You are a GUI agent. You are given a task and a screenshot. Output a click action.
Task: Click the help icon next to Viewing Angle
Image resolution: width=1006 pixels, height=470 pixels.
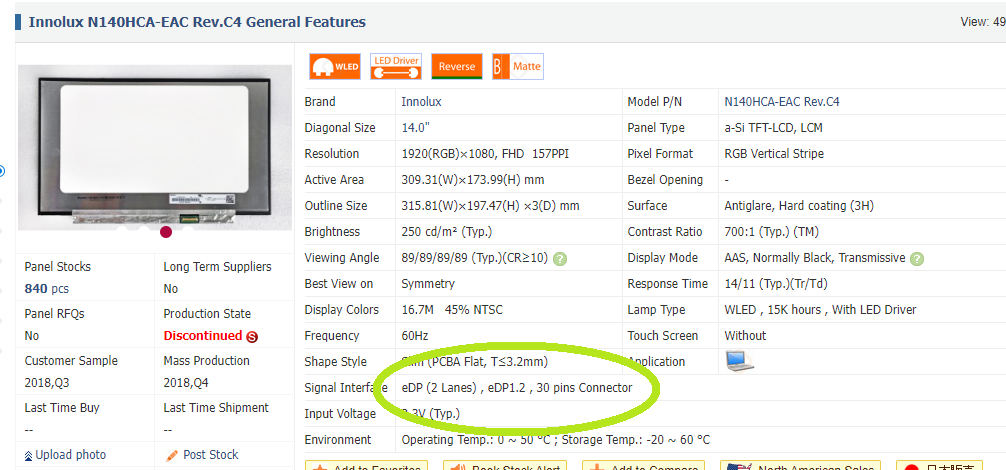click(x=560, y=259)
